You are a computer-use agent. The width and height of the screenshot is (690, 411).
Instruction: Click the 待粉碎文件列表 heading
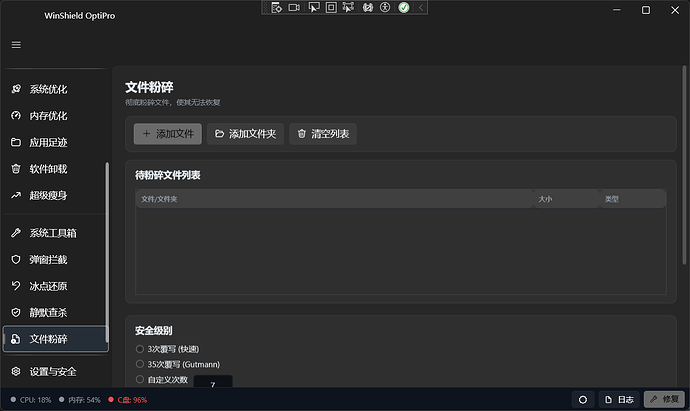(168, 175)
